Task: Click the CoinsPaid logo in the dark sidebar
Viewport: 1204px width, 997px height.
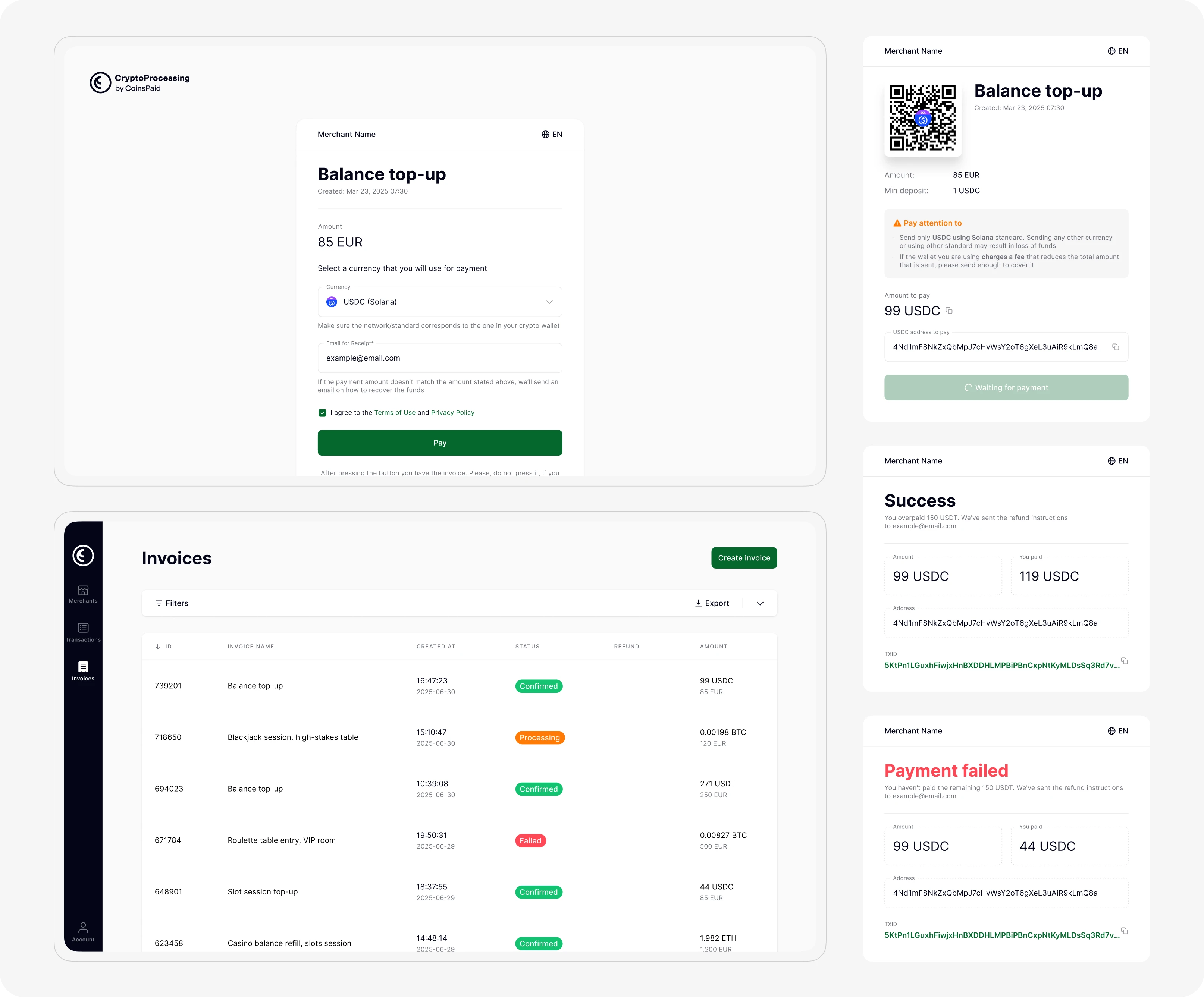Action: point(83,556)
